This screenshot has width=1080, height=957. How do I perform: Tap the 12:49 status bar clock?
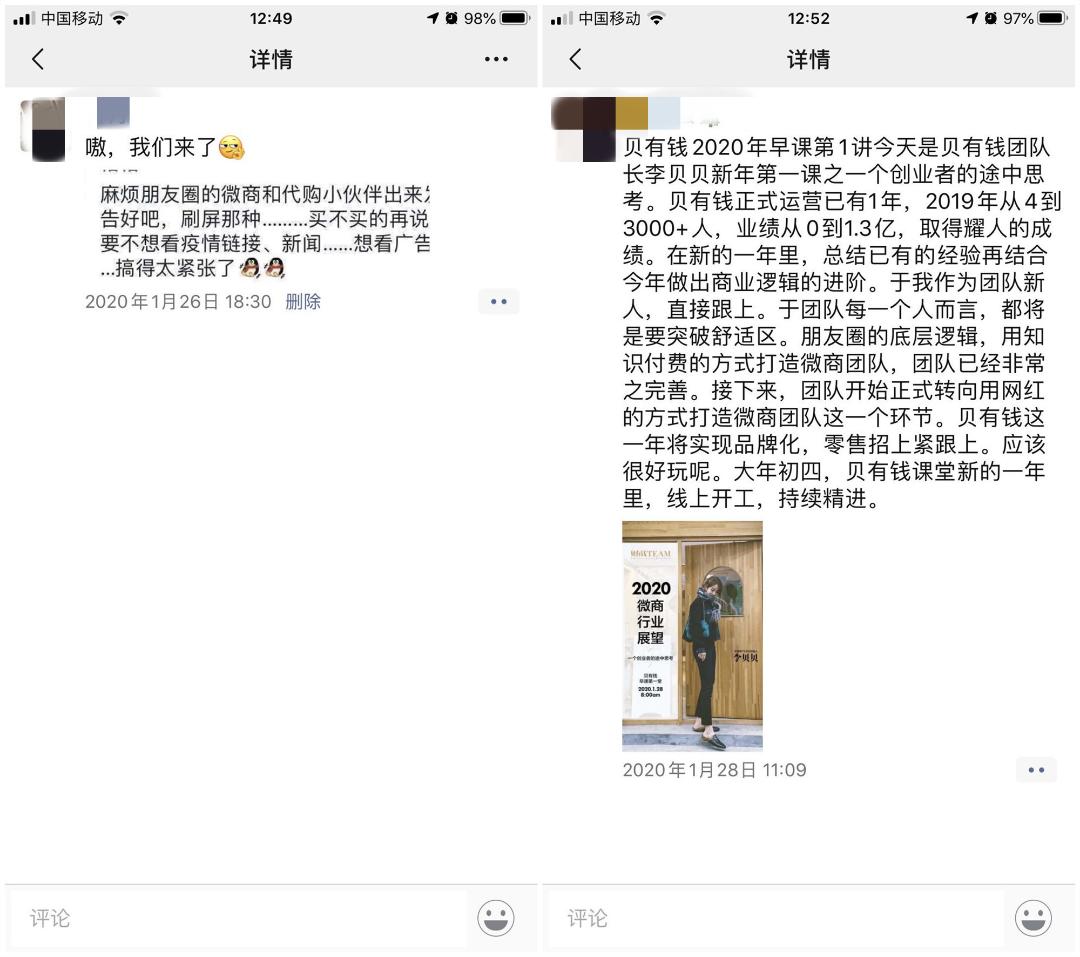(x=271, y=19)
